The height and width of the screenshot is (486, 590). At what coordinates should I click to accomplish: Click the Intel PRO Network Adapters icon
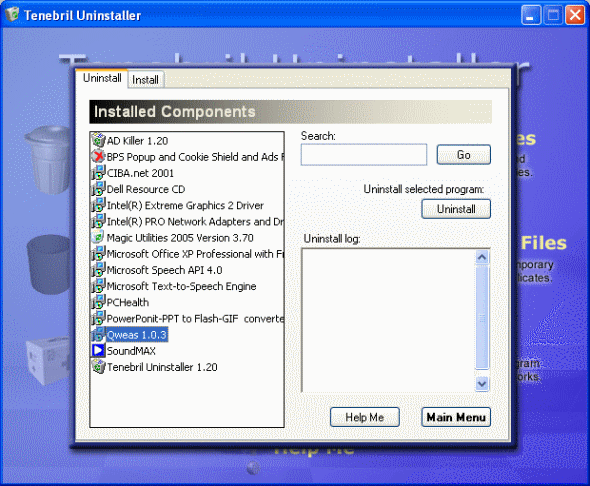pyautogui.click(x=98, y=222)
